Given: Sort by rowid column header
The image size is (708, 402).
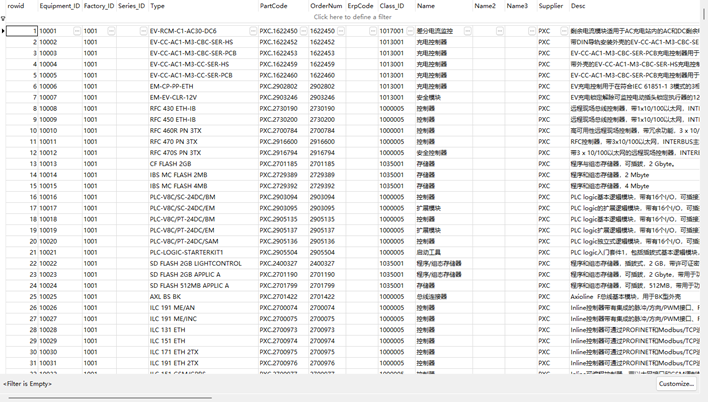Looking at the screenshot, I should [x=22, y=6].
